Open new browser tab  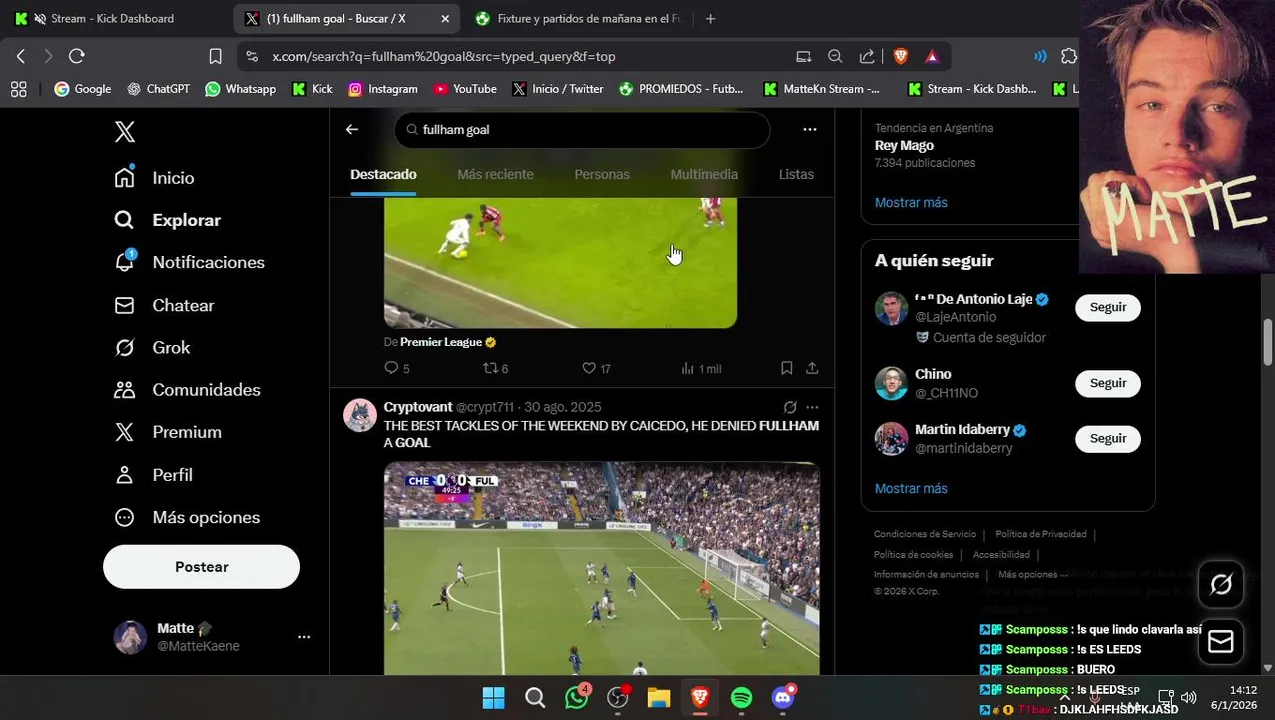711,18
